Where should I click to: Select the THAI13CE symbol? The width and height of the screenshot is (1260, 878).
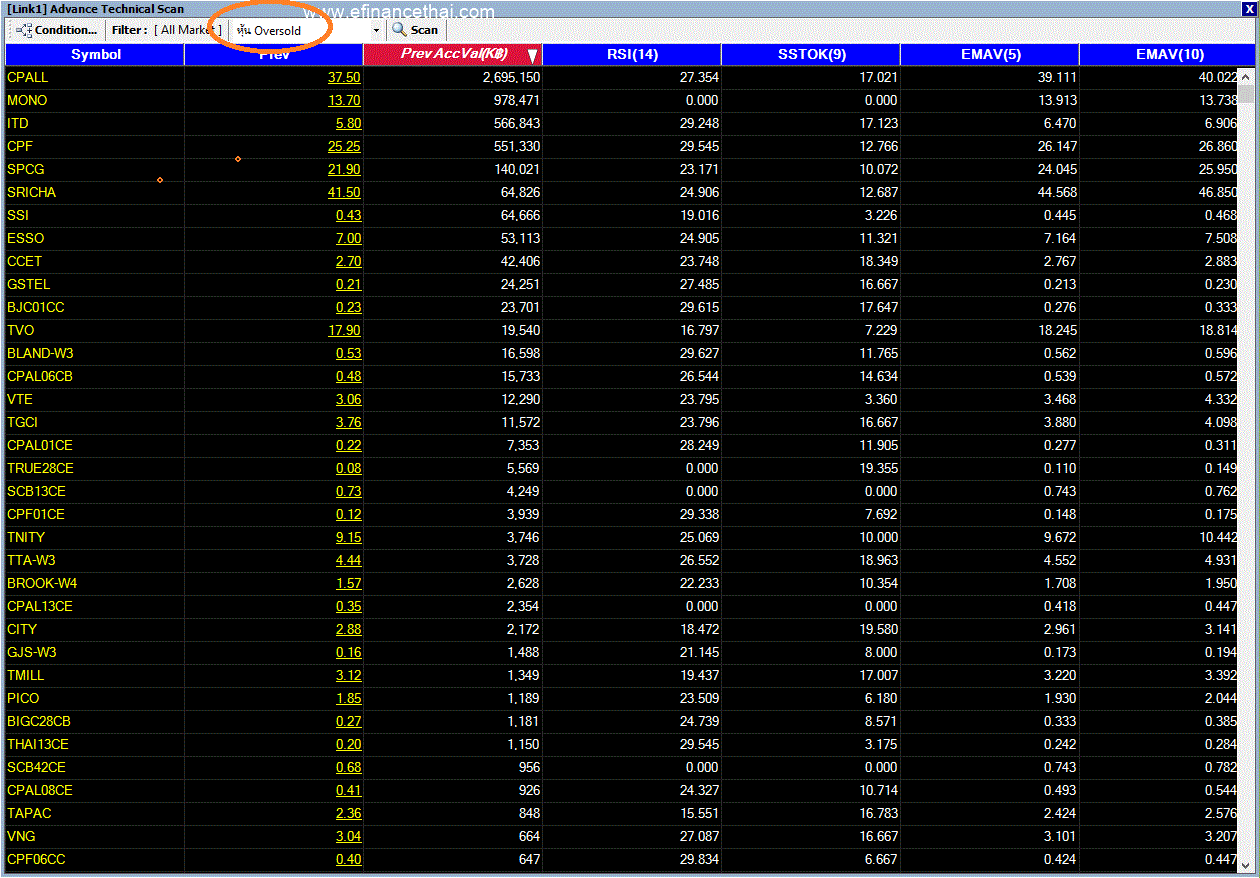point(38,744)
